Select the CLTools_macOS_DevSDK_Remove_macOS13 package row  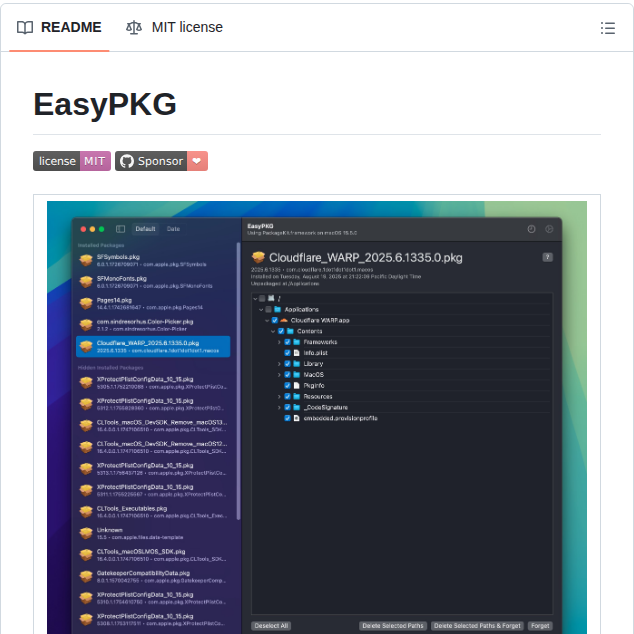coord(153,425)
